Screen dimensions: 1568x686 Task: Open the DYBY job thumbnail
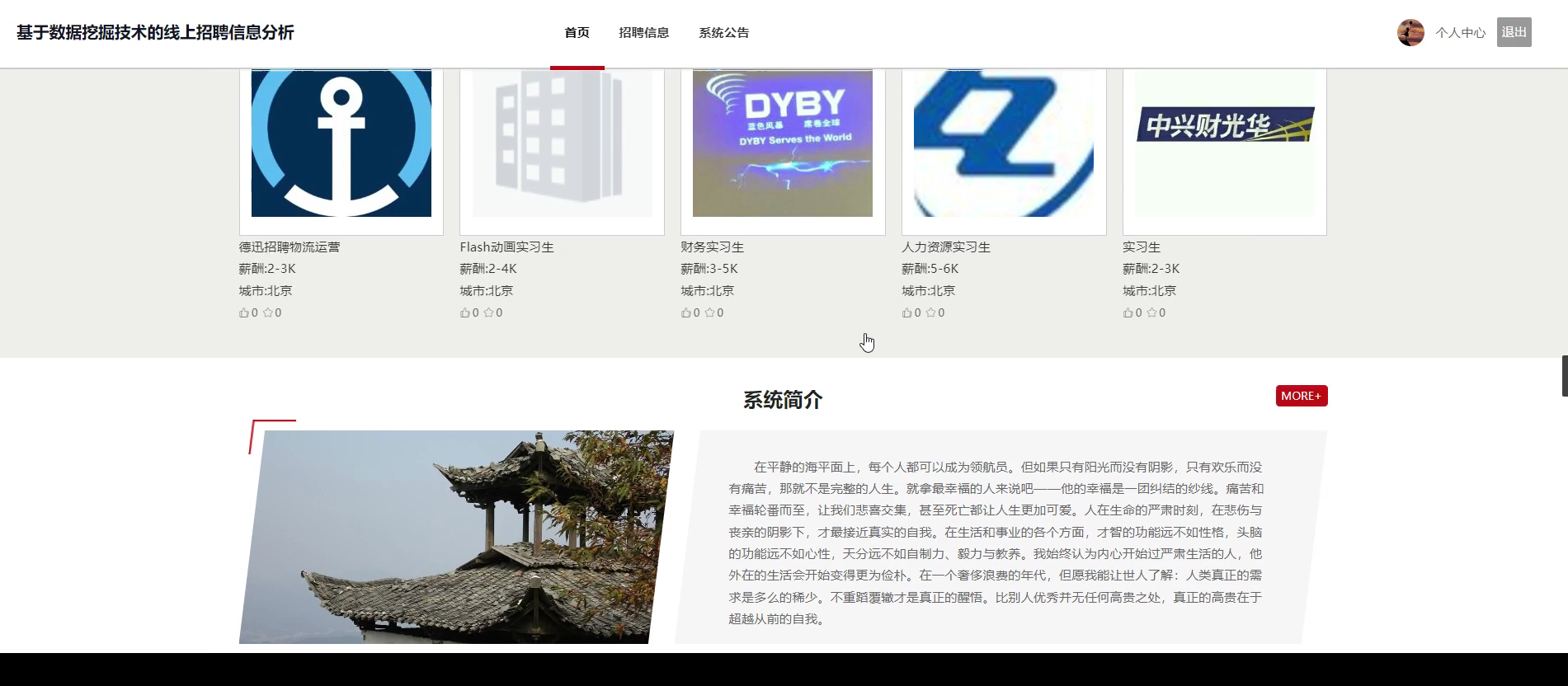click(x=783, y=143)
